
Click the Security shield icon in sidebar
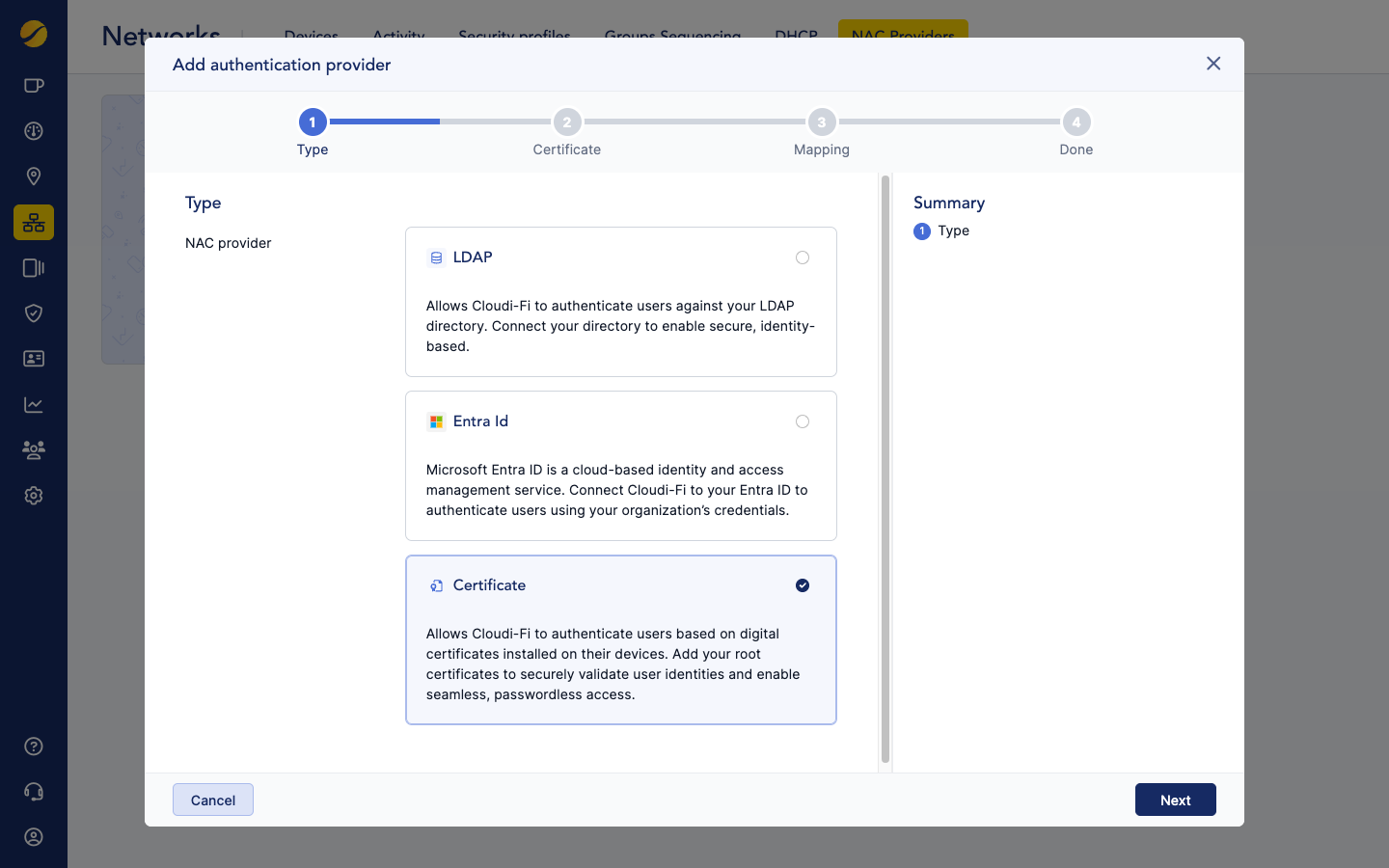(33, 312)
